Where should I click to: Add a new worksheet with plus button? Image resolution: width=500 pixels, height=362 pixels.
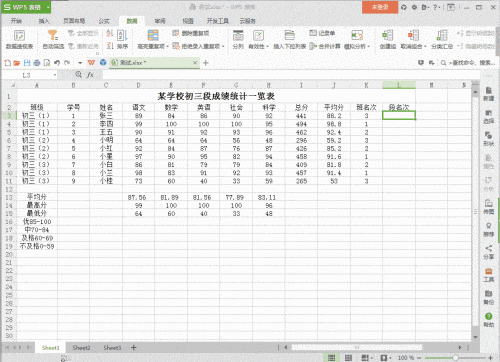click(134, 348)
